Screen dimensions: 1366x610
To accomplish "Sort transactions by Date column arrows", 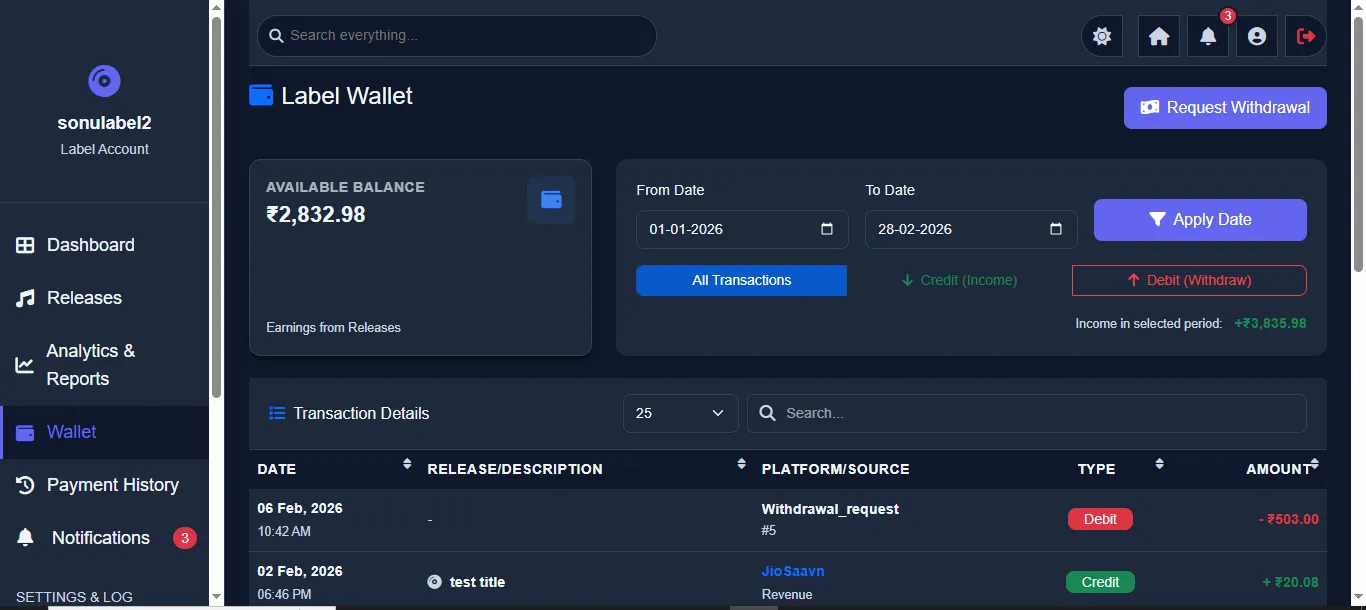I will coord(407,464).
